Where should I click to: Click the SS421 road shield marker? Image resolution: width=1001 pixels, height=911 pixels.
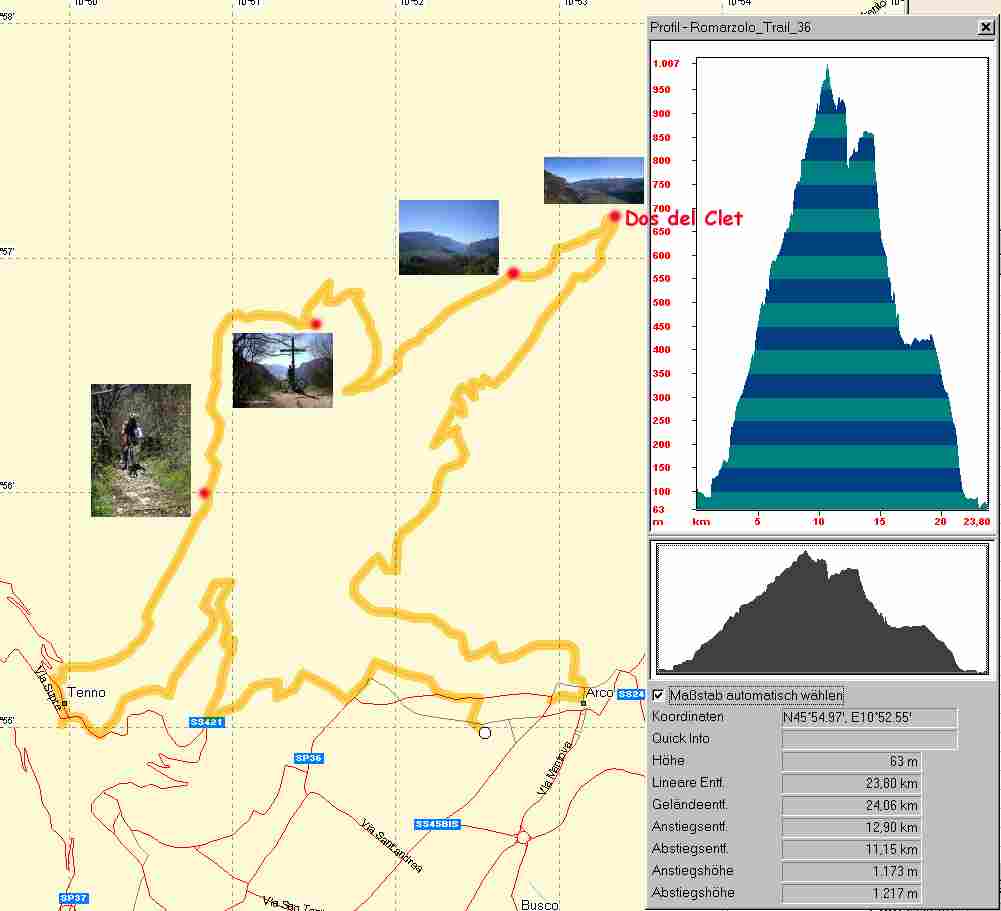(x=206, y=722)
